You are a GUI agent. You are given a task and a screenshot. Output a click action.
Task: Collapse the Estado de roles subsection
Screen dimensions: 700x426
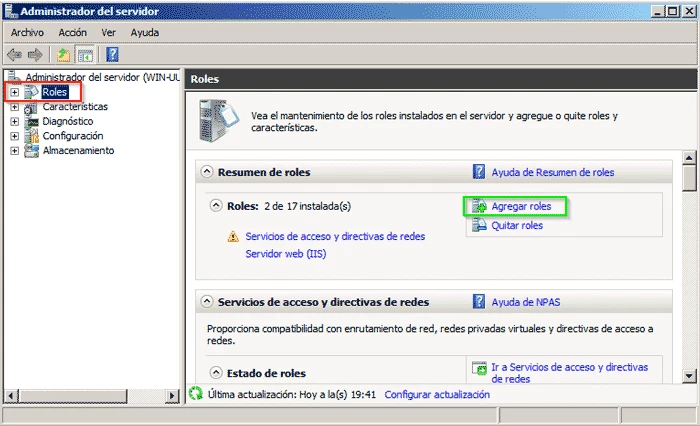216,372
